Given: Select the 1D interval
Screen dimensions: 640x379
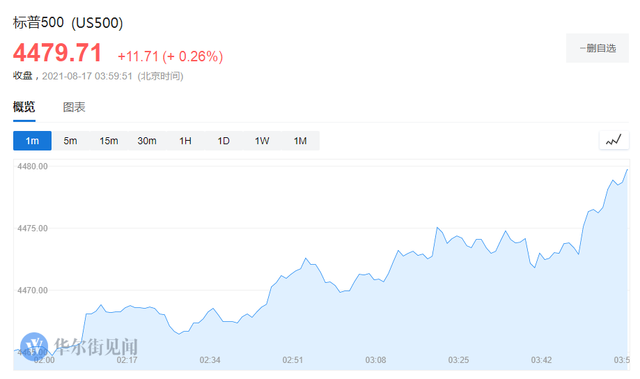Looking at the screenshot, I should [x=224, y=141].
